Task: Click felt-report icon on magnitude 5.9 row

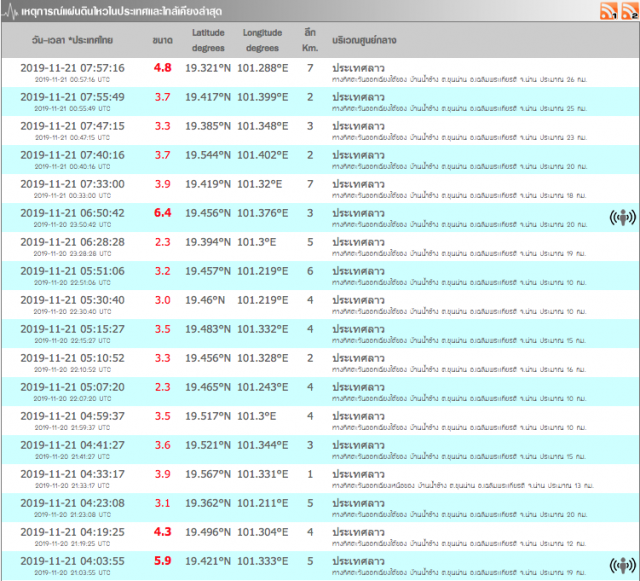Action: pos(622,565)
